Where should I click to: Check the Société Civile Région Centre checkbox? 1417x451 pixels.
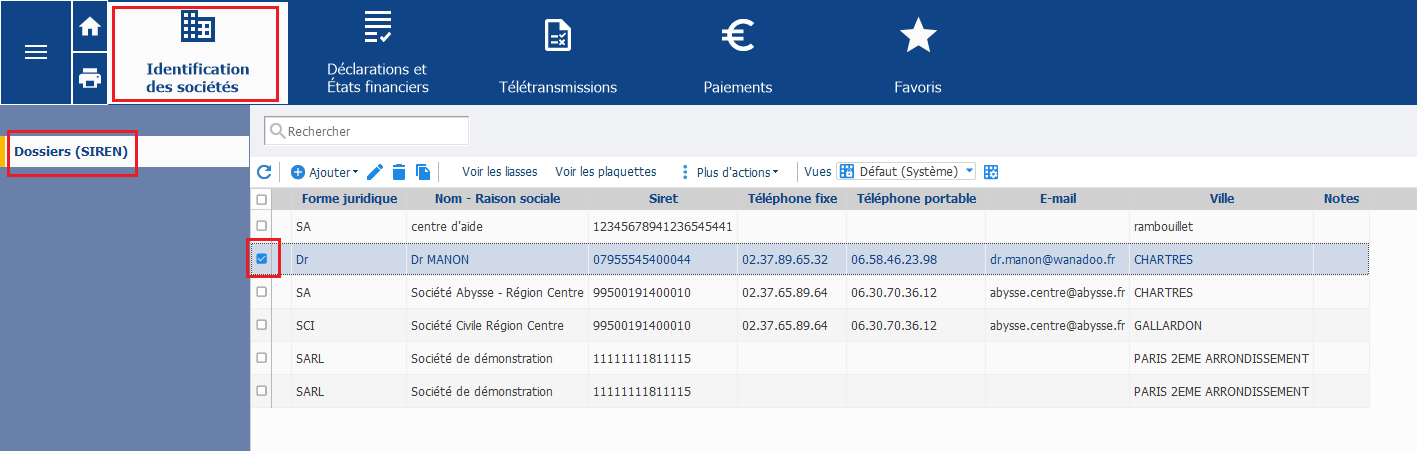[262, 325]
